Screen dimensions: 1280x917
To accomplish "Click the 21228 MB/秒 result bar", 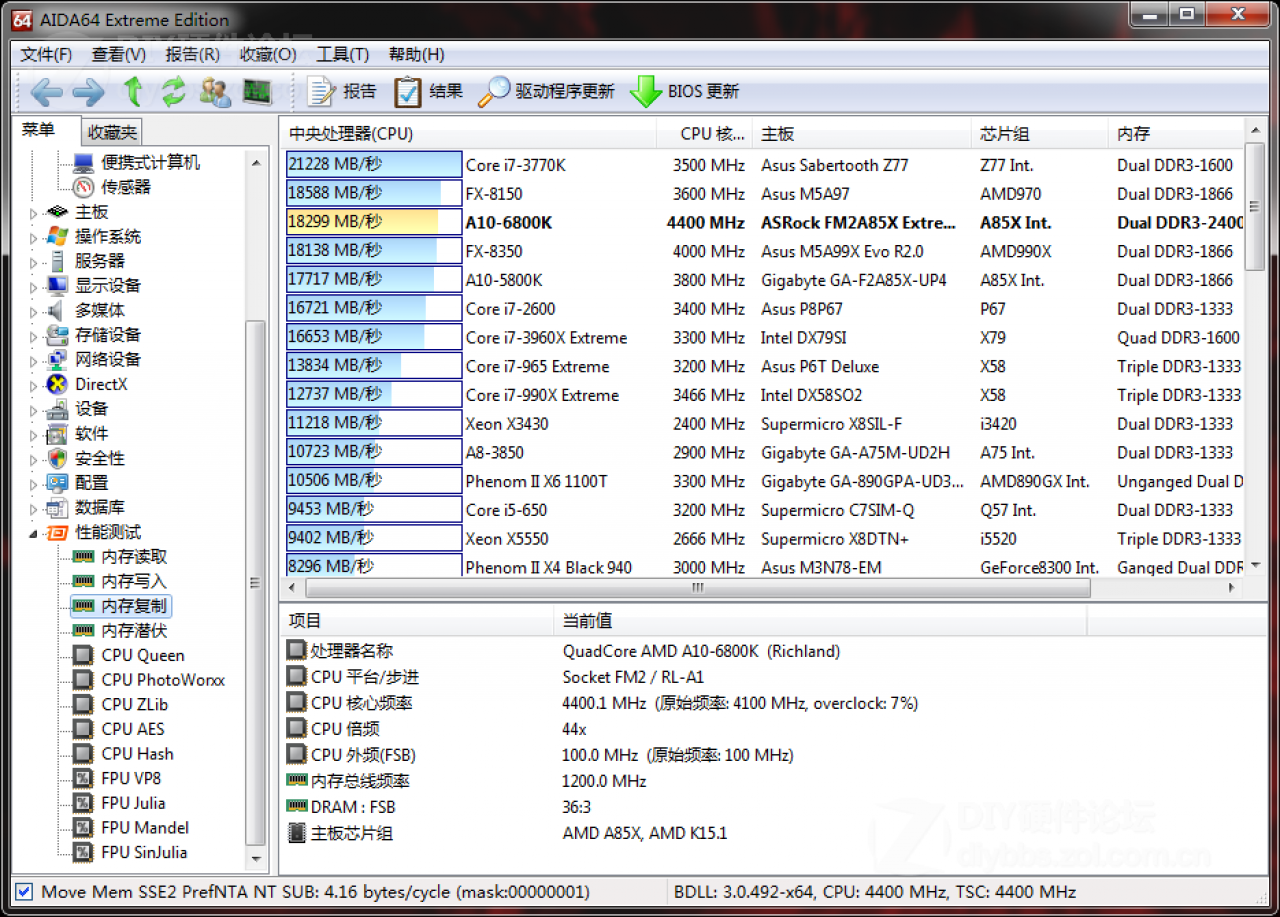I will coord(374,165).
